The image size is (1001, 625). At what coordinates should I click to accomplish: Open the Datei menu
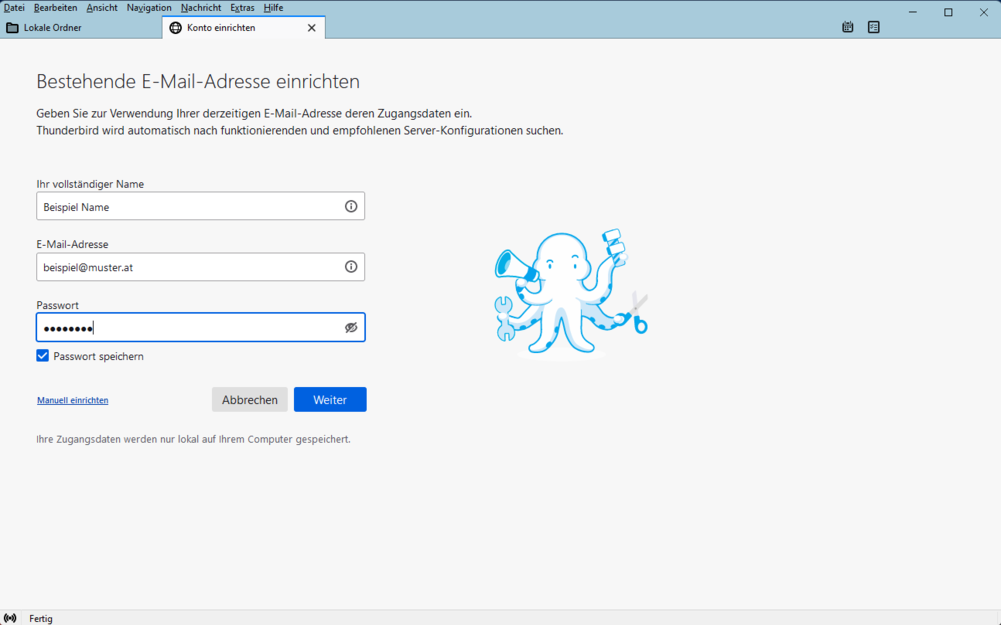point(14,8)
